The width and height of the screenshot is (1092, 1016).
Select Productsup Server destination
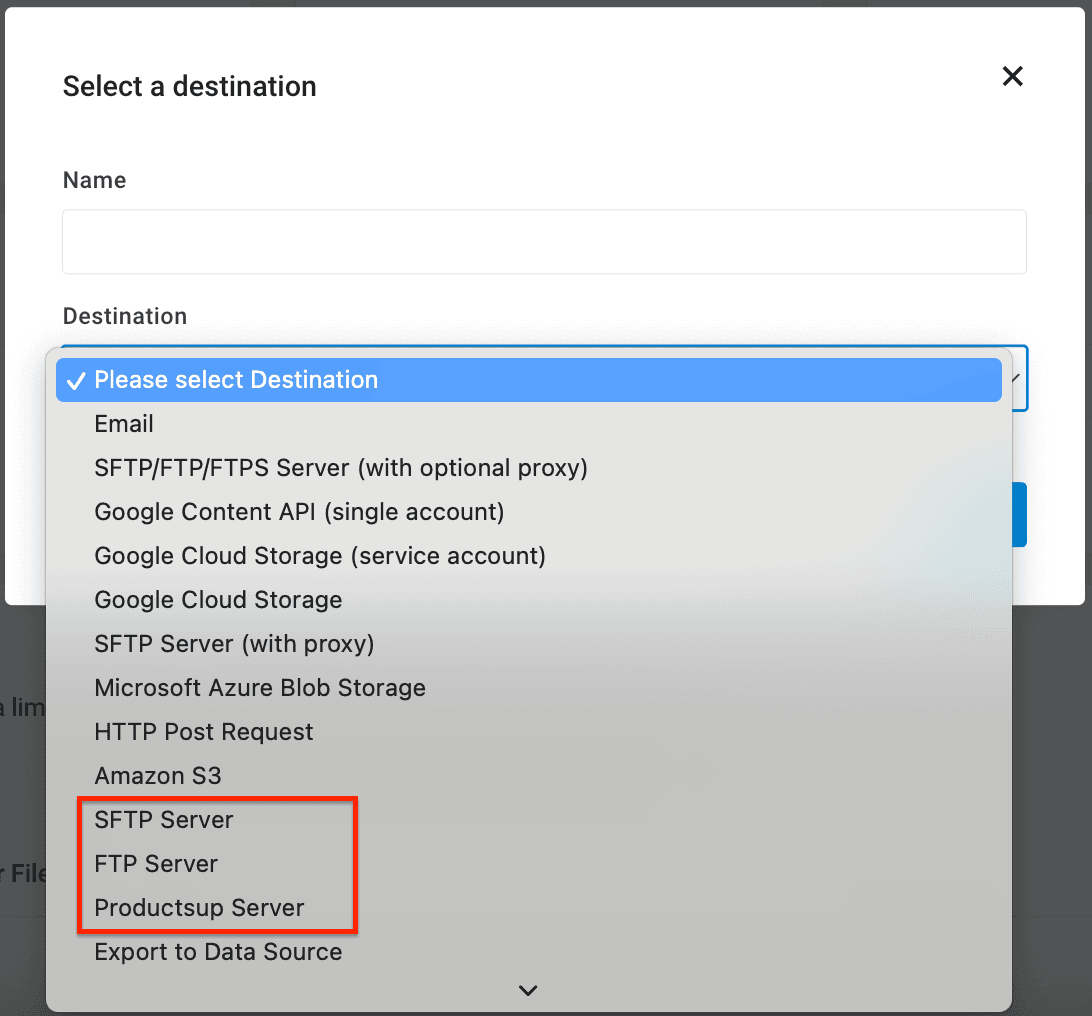point(199,908)
